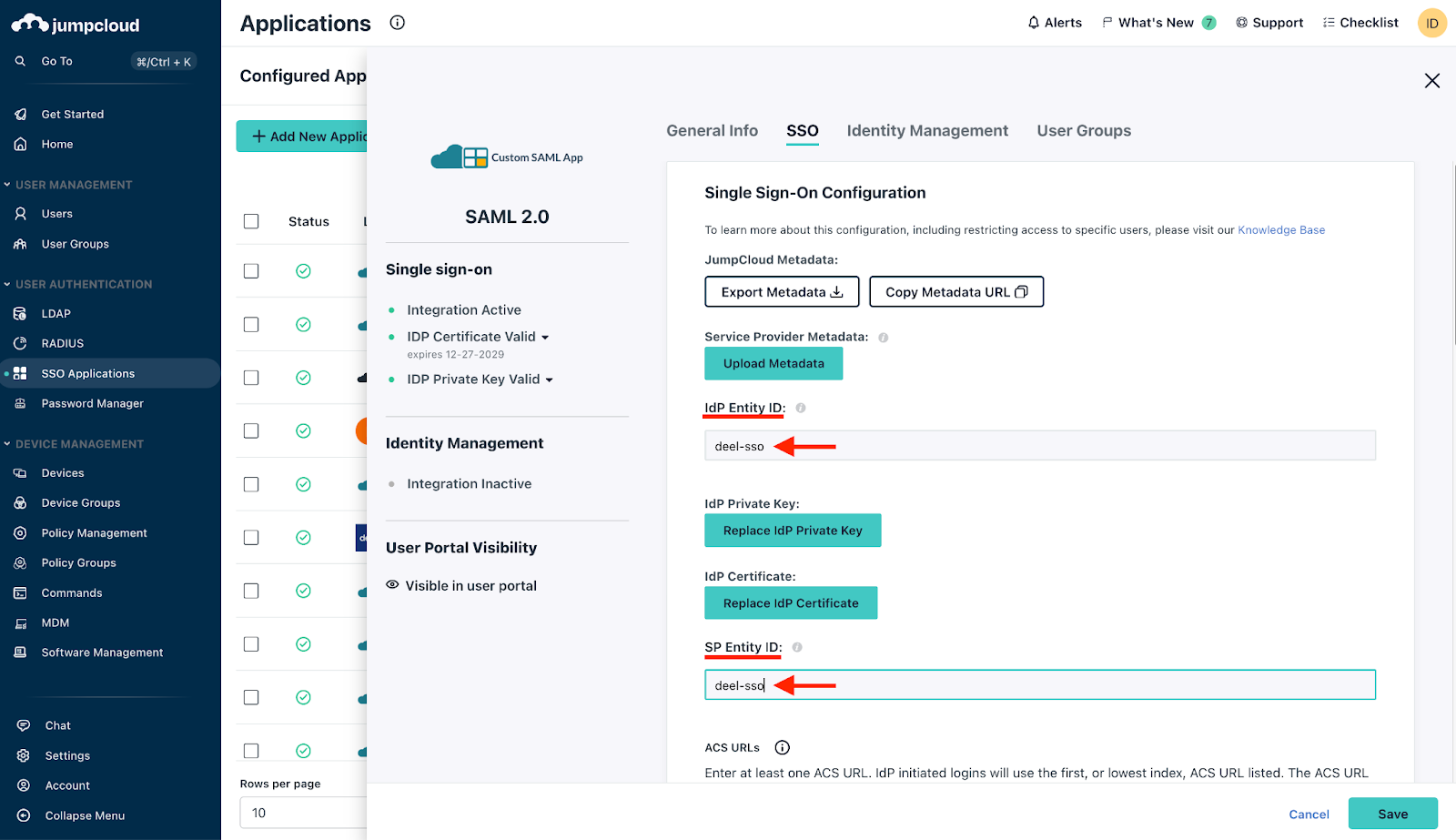The width and height of the screenshot is (1456, 840).
Task: Check the select-all checkbox beside Status
Action: click(x=251, y=222)
